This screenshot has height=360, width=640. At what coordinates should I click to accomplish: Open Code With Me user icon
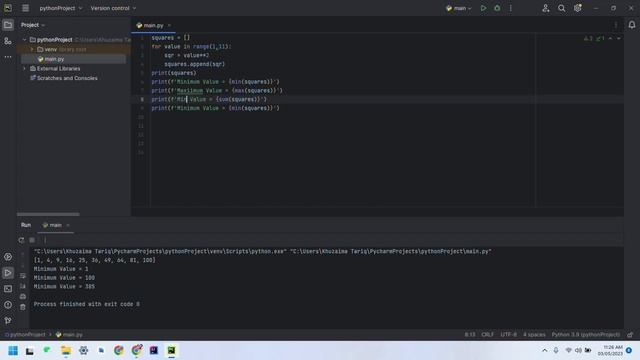(546, 8)
